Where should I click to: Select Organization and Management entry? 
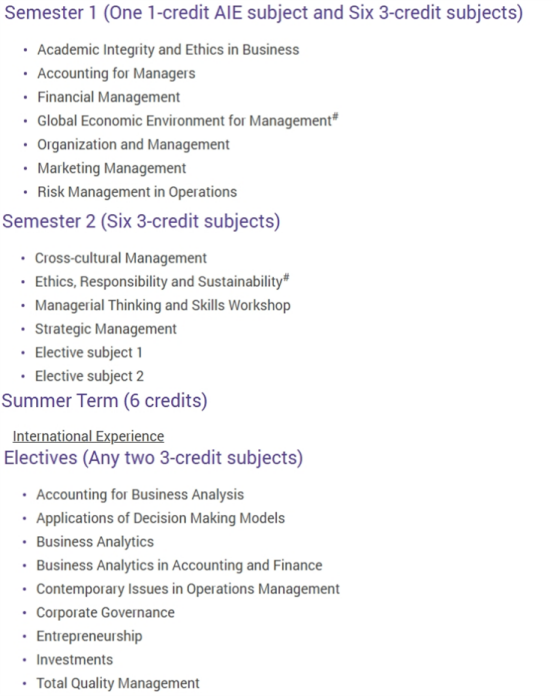tap(133, 144)
